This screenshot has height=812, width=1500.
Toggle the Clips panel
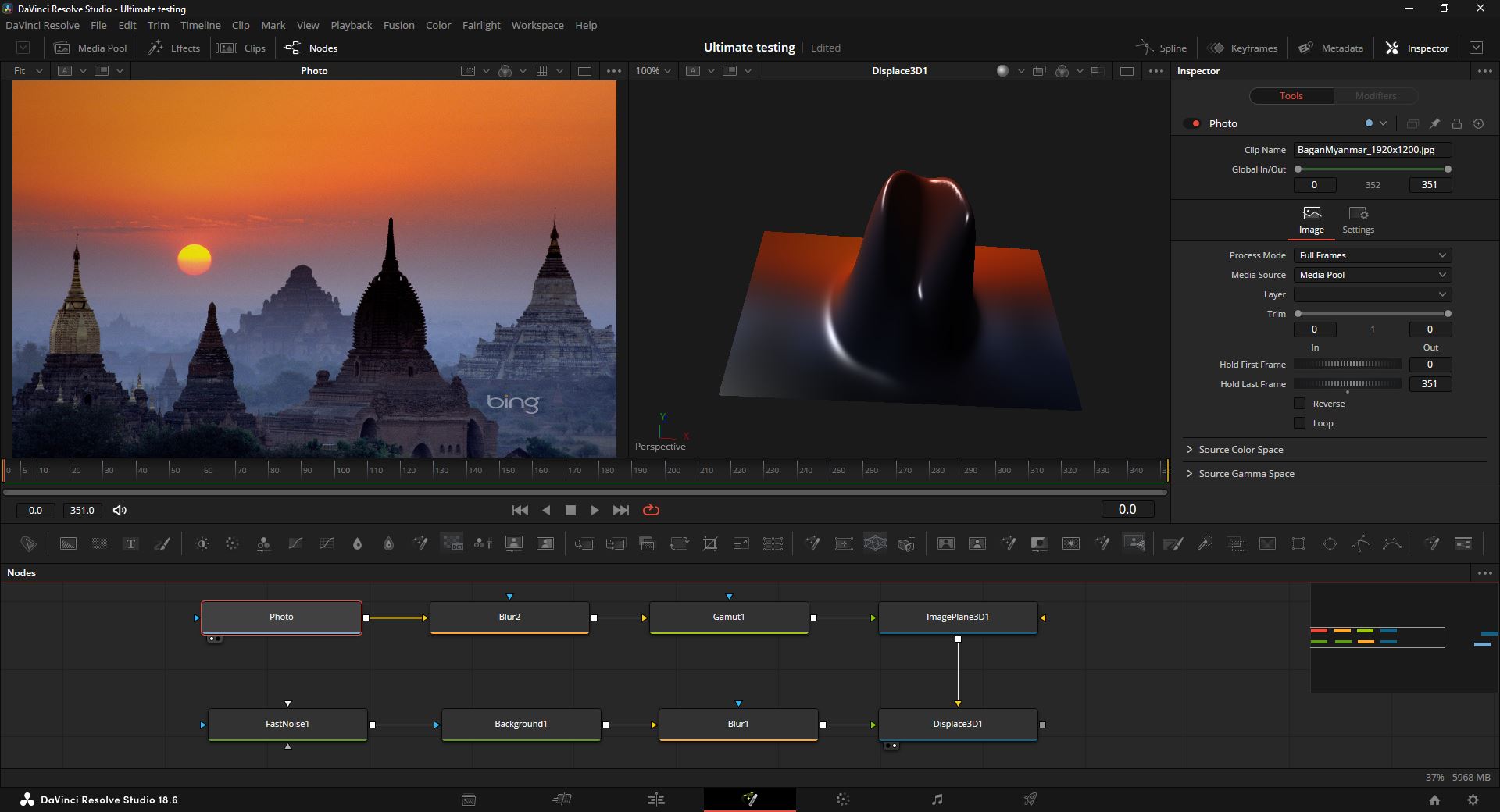coord(241,48)
